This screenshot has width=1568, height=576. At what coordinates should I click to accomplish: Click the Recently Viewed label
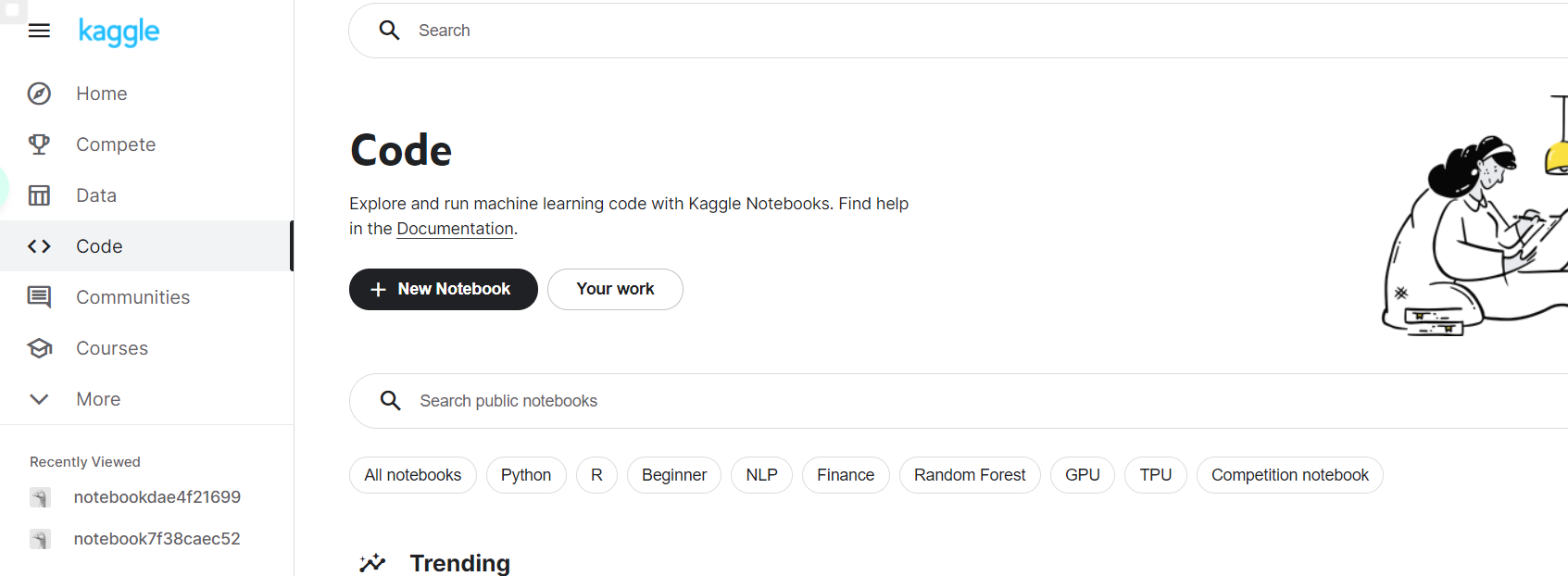85,462
